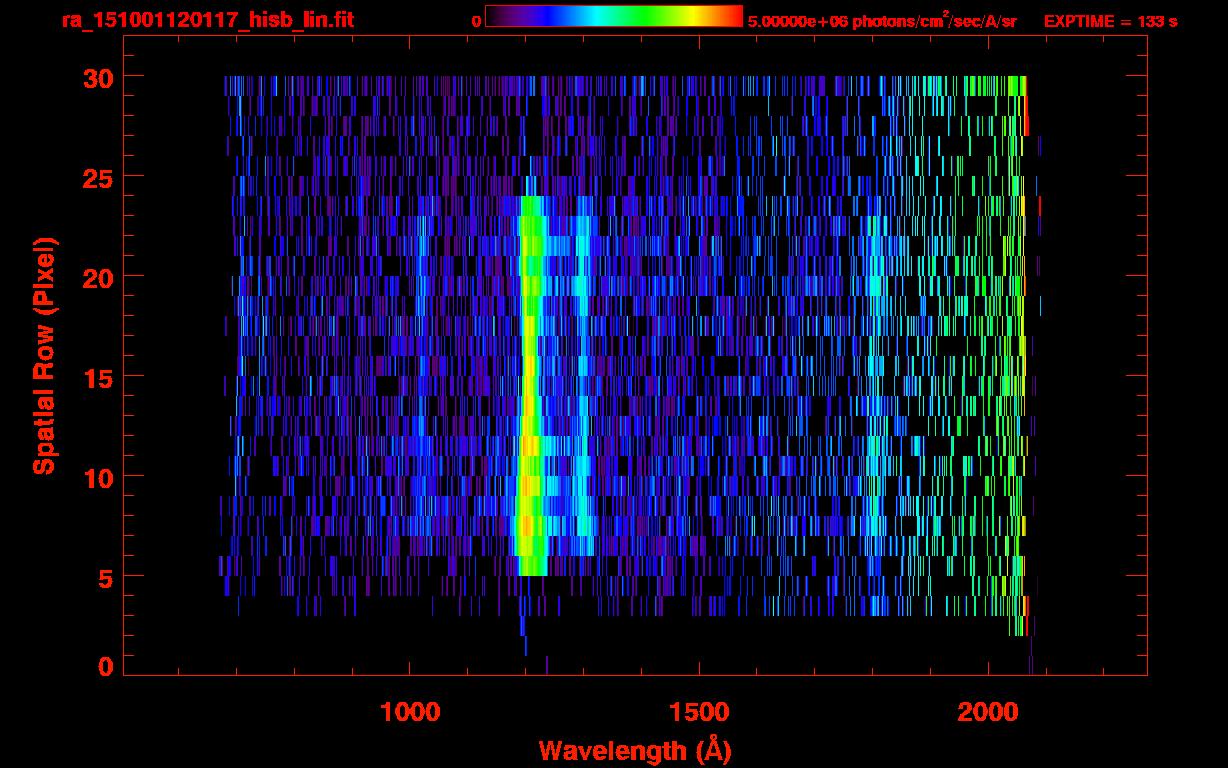1228x768 pixels.
Task: Click the 2000 tick label on wavelength axis
Action: pos(987,712)
